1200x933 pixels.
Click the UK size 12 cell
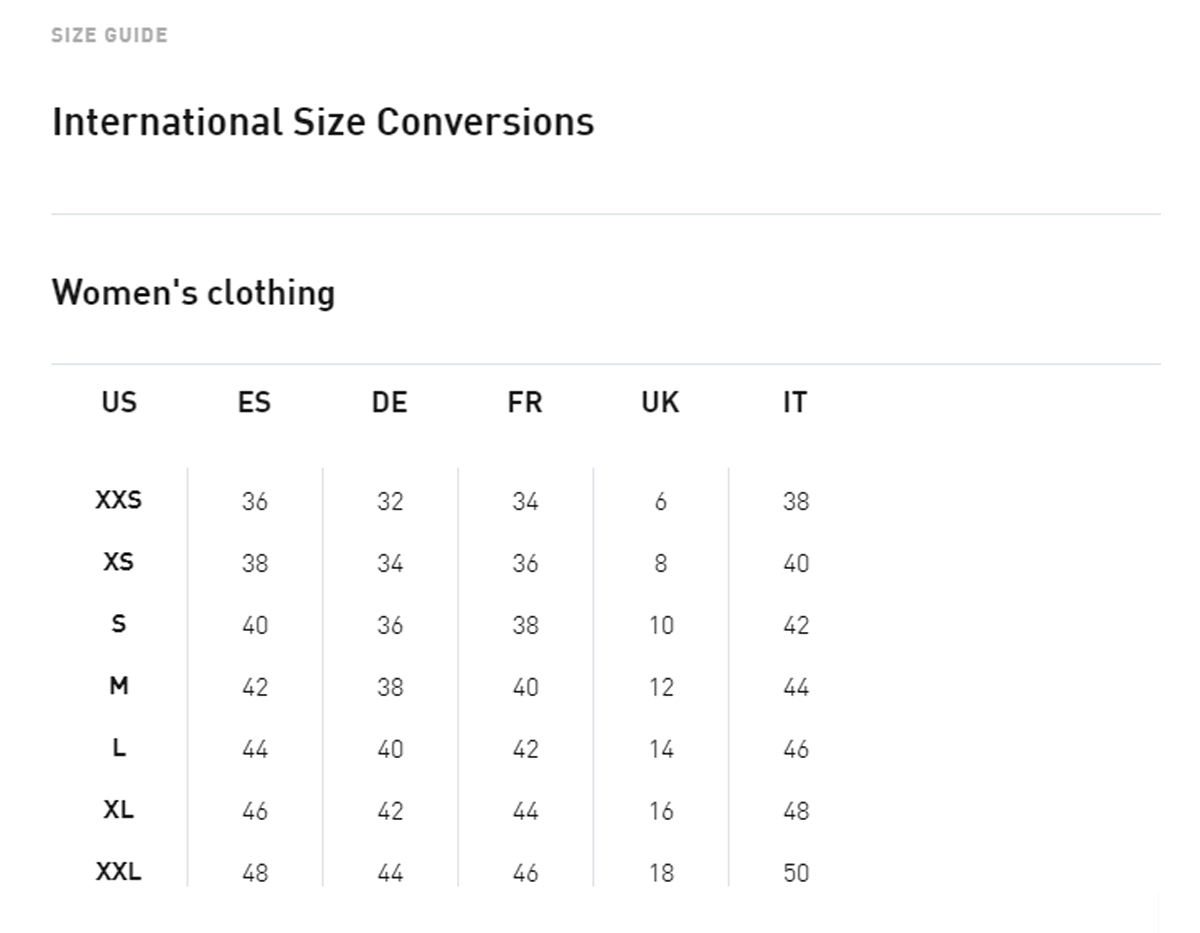click(x=660, y=688)
